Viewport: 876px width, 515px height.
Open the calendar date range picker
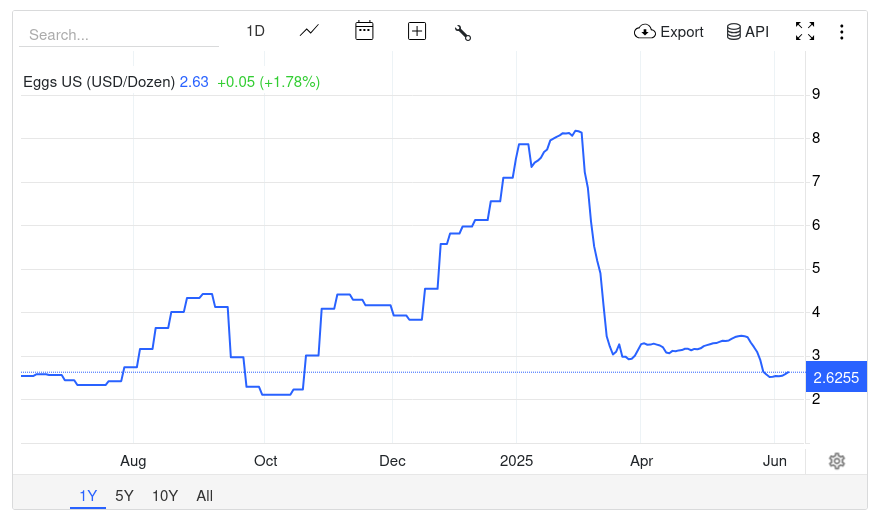(364, 31)
